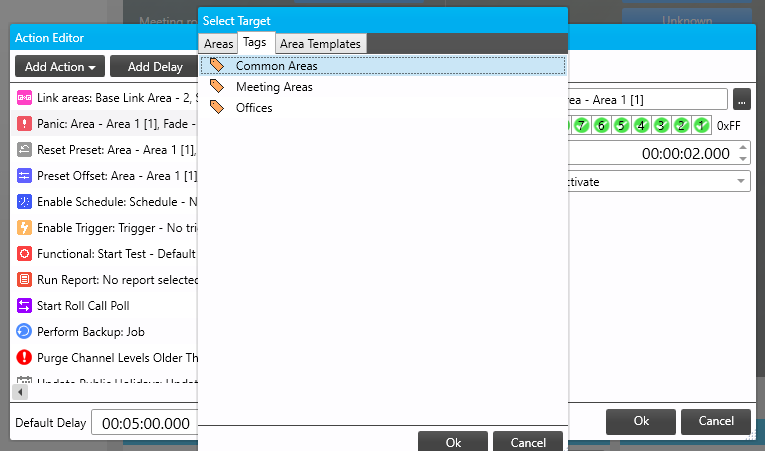Click the Area 1 [1] target field
Screen dimensions: 765x451
[648, 100]
